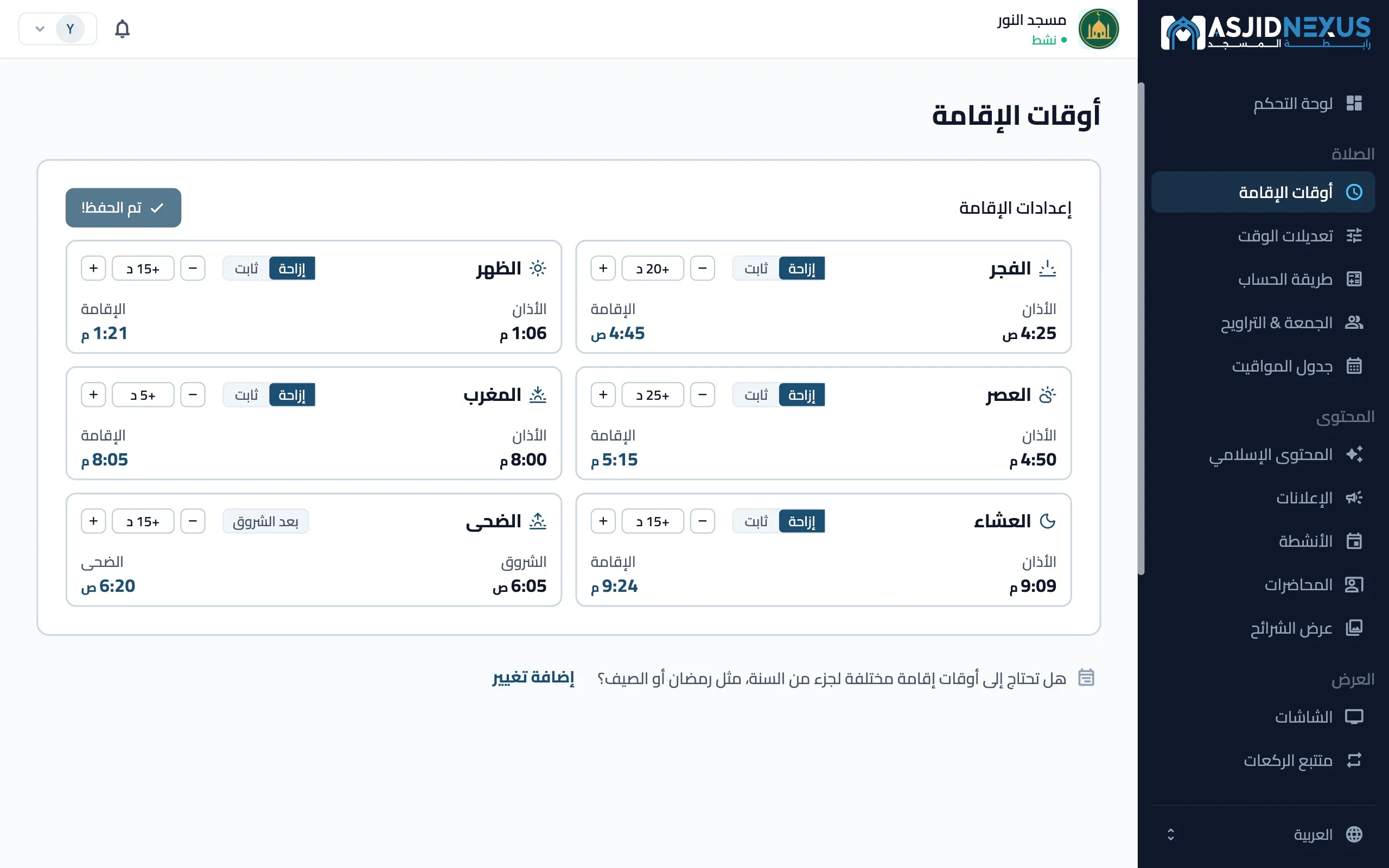Click the بعد الشروق label on الضحى card
This screenshot has height=868, width=1389.
pos(266,521)
